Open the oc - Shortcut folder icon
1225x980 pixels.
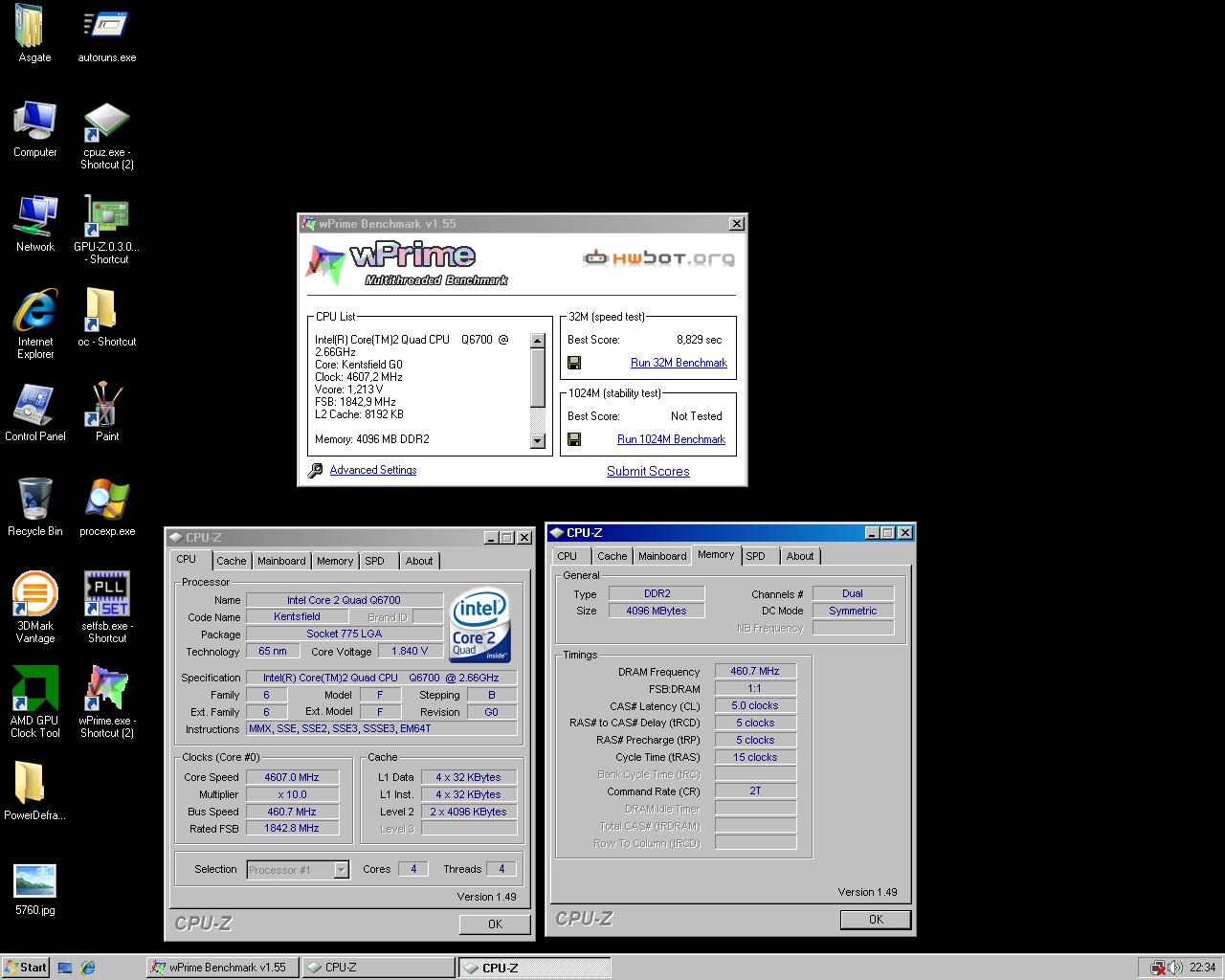pos(106,318)
